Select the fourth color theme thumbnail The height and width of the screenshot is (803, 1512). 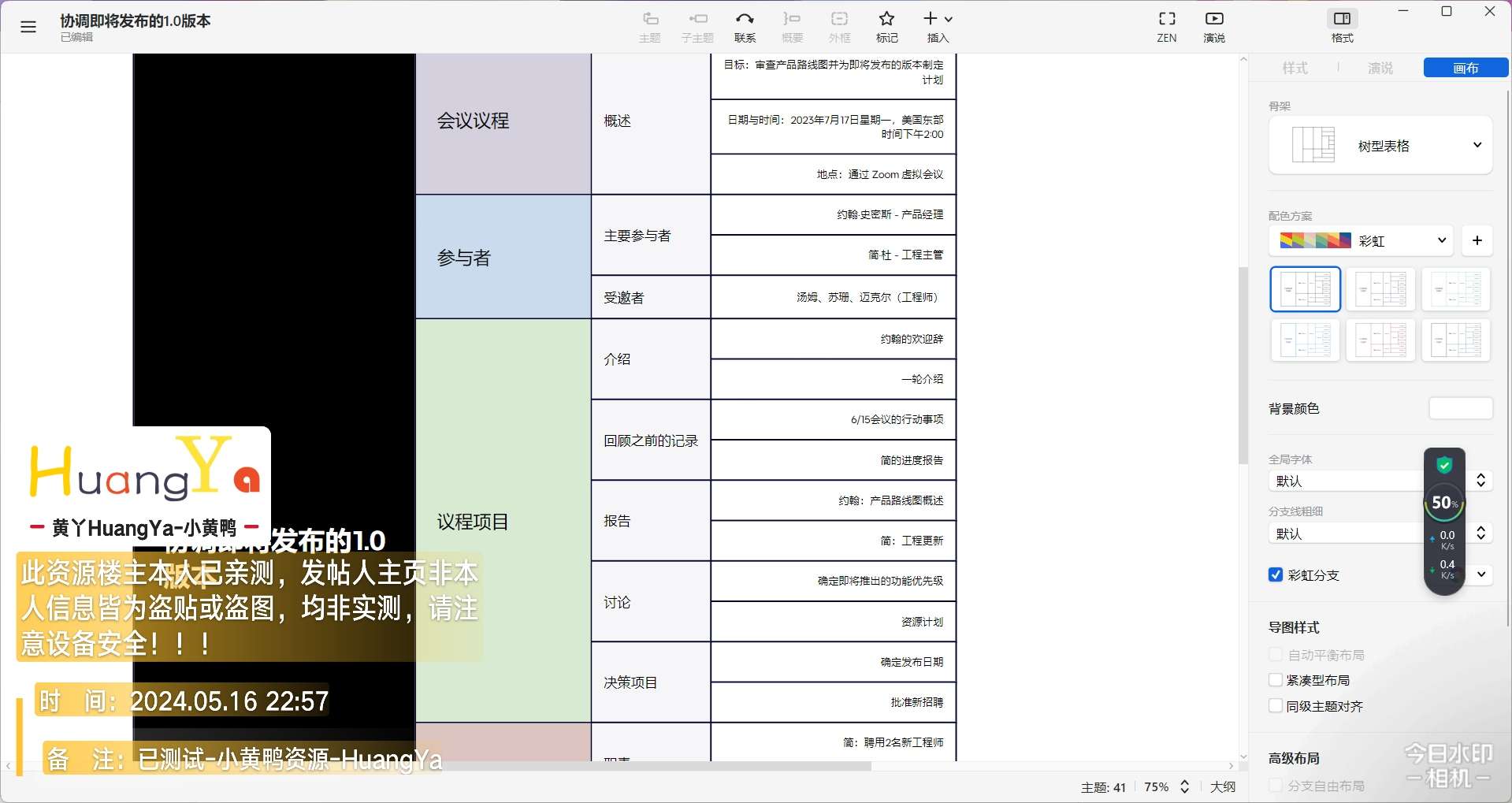pos(1306,340)
